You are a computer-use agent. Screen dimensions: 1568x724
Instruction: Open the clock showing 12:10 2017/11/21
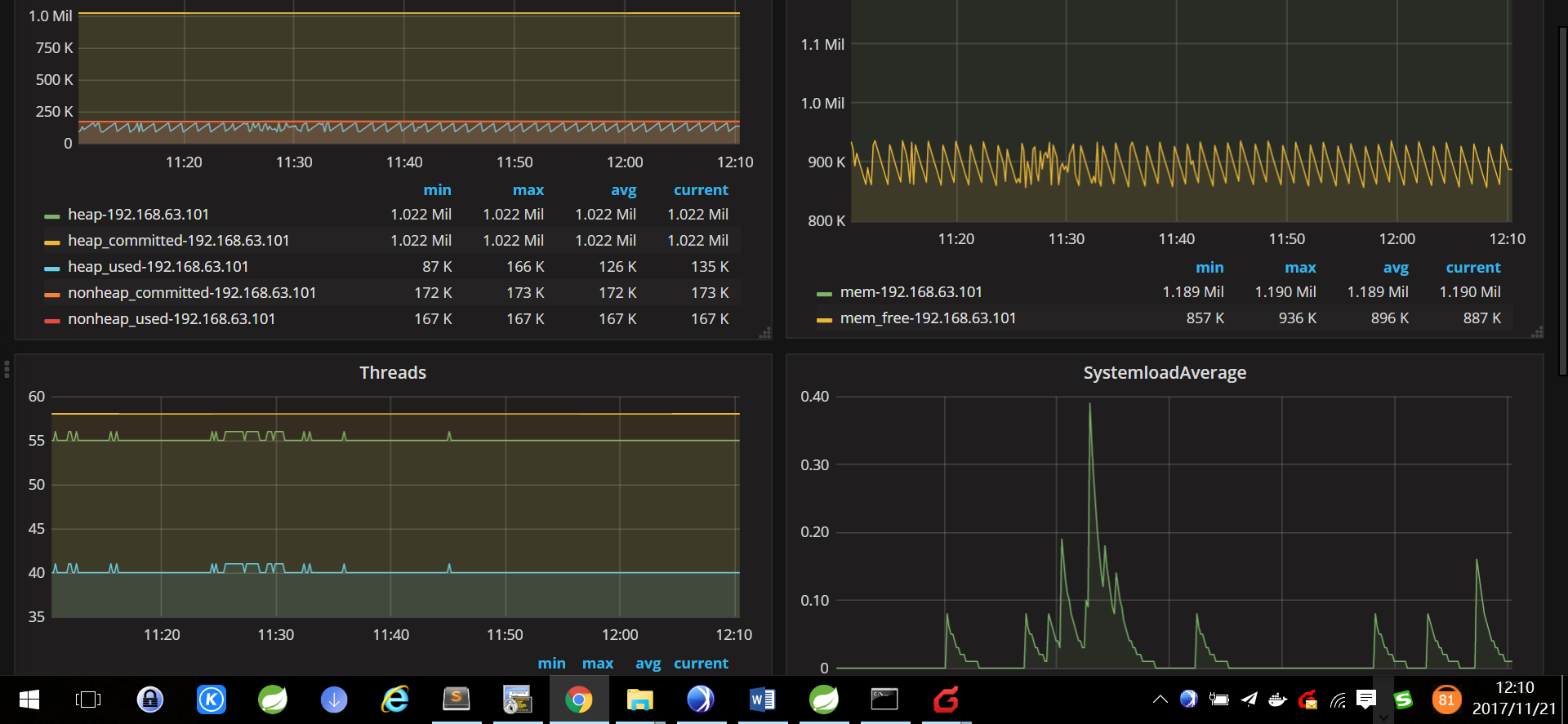click(x=1515, y=699)
